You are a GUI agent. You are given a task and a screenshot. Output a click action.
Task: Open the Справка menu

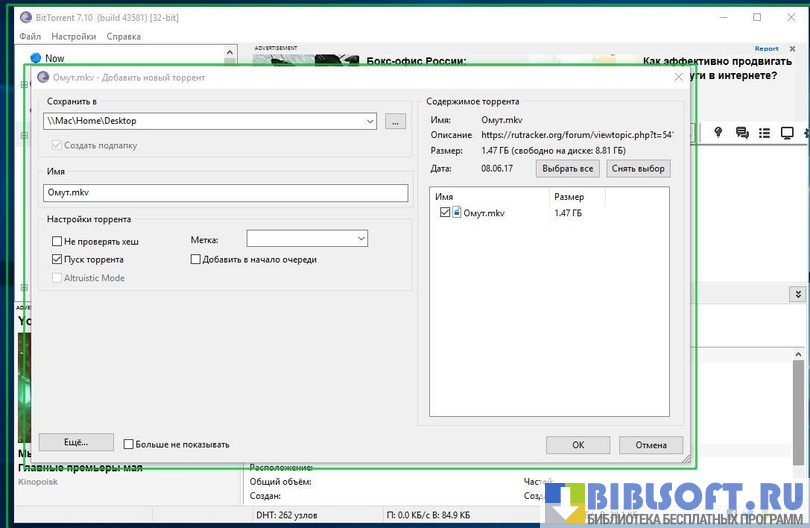point(123,37)
